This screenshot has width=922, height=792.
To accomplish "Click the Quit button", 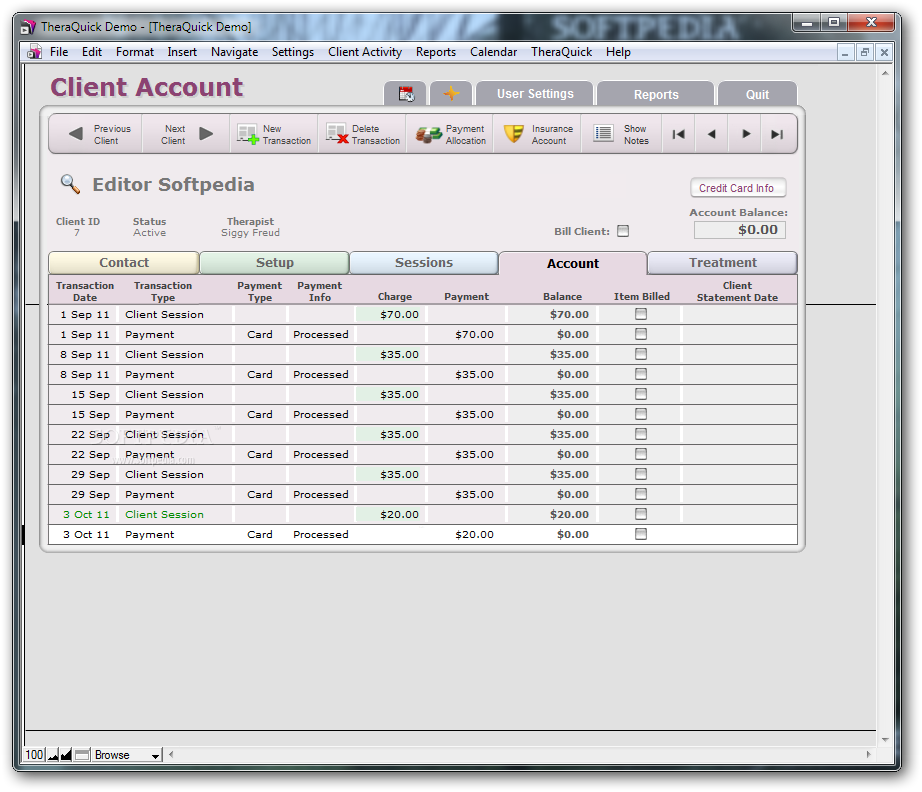I will click(x=757, y=94).
